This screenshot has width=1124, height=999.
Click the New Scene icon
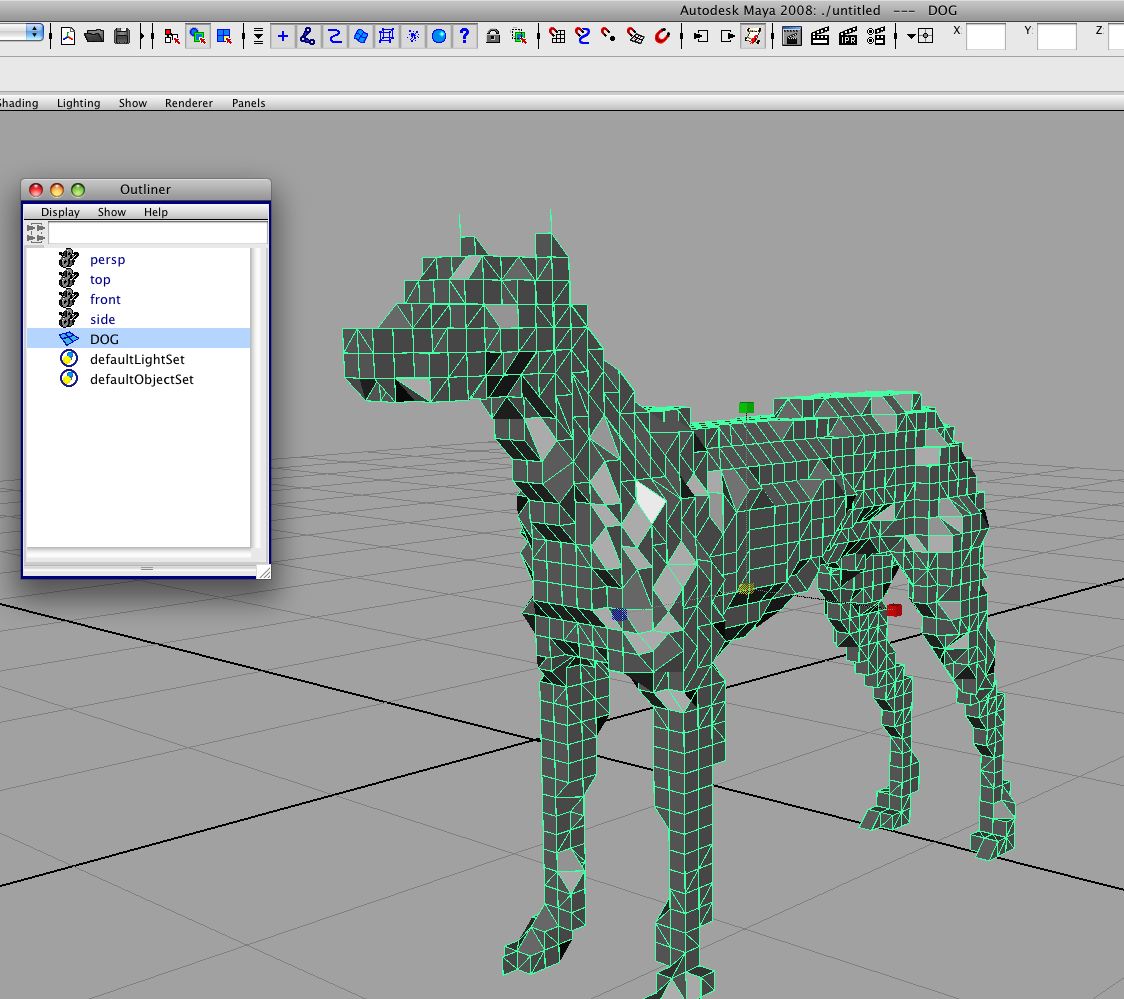pyautogui.click(x=68, y=36)
